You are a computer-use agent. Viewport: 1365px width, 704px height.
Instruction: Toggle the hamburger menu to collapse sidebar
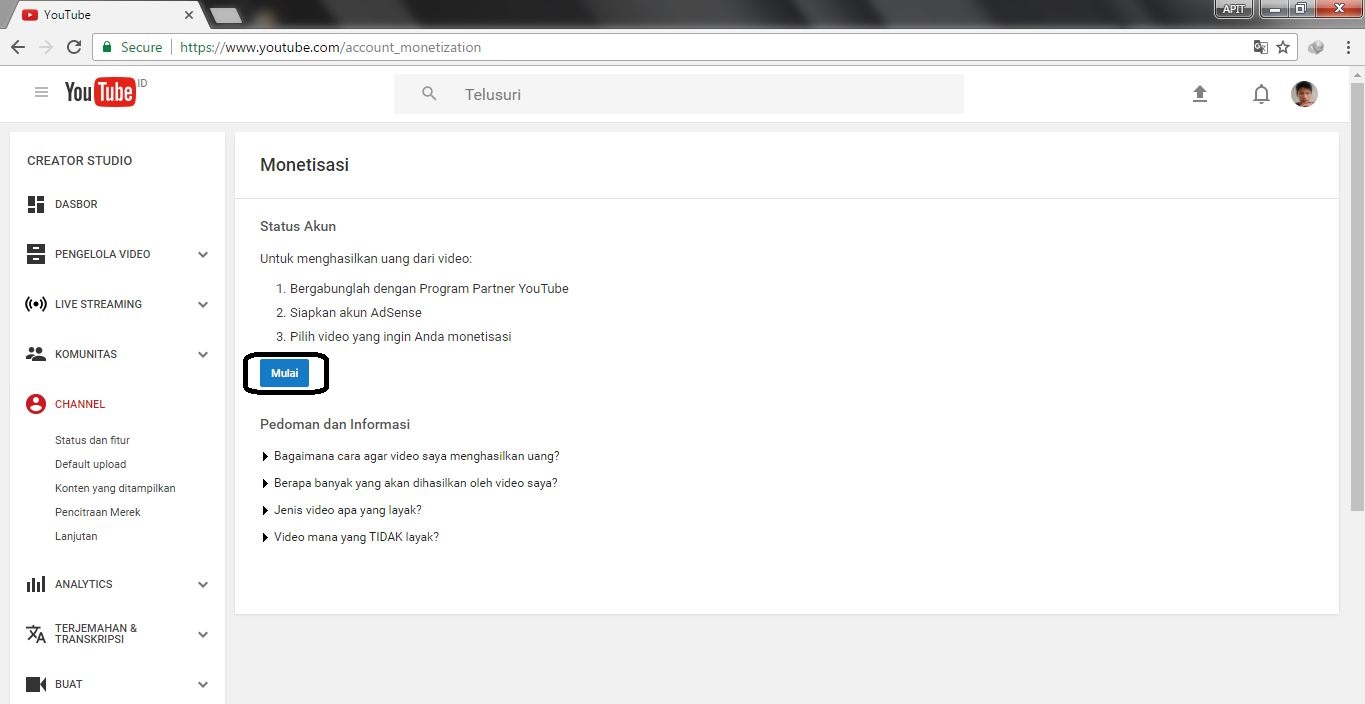pyautogui.click(x=41, y=91)
